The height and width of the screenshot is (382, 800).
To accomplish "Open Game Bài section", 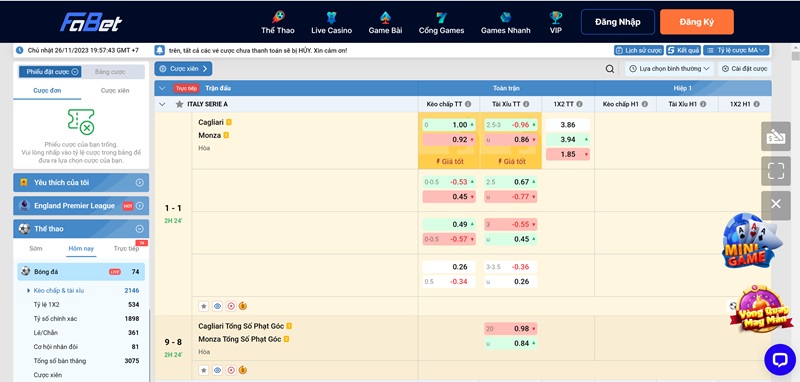I will [385, 22].
